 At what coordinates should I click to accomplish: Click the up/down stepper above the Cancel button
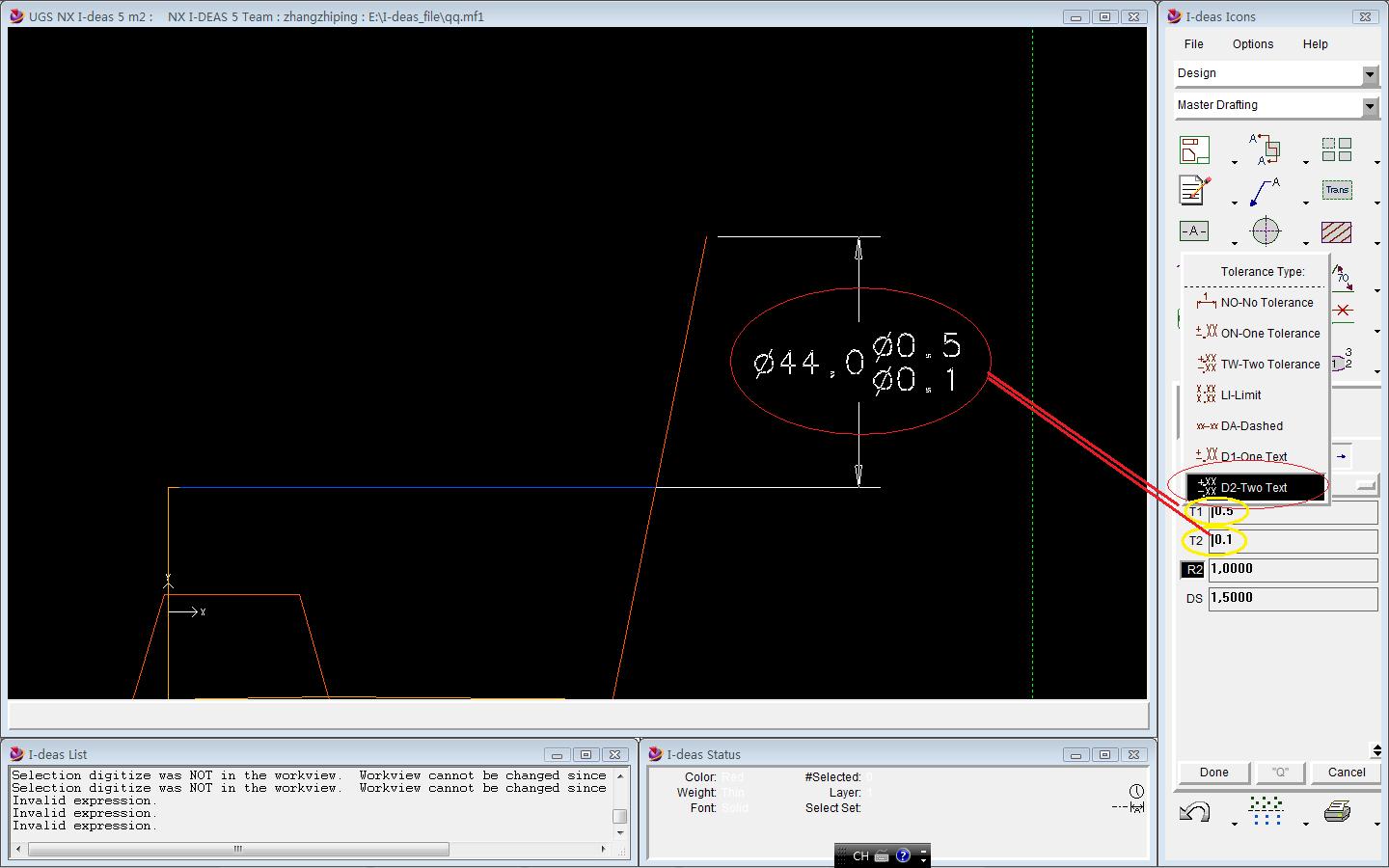pos(1376,750)
